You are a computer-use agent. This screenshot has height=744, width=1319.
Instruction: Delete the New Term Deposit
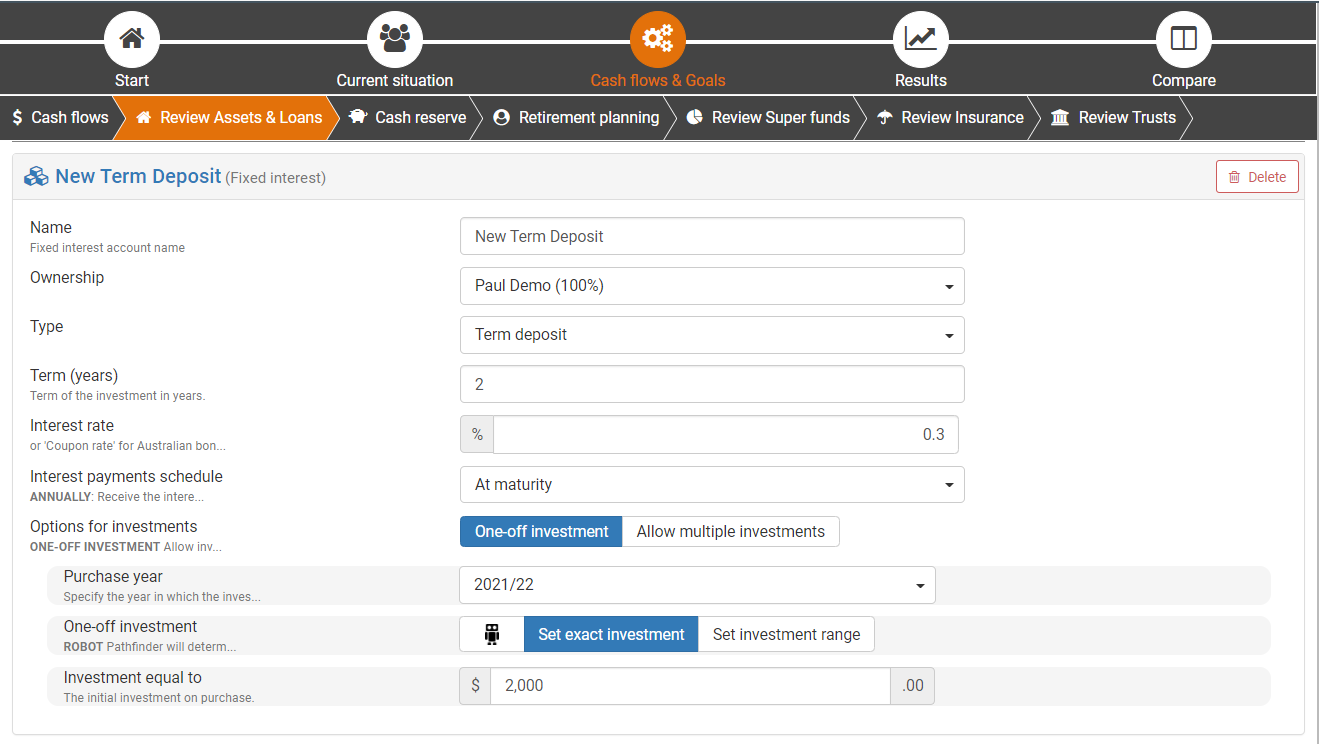[x=1257, y=177]
